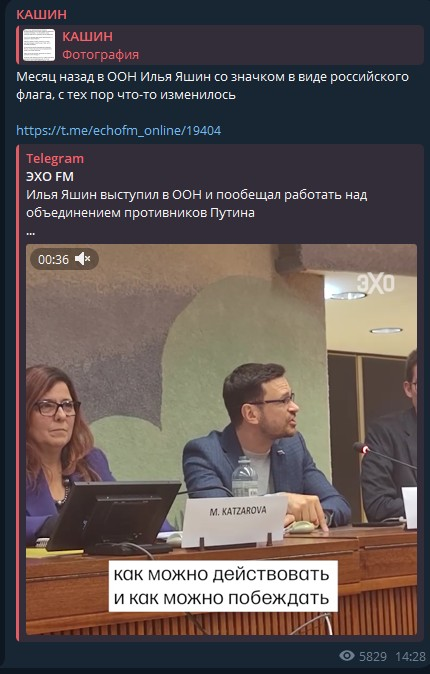
Task: Click the ЭХО watermark logo in video
Action: [375, 284]
